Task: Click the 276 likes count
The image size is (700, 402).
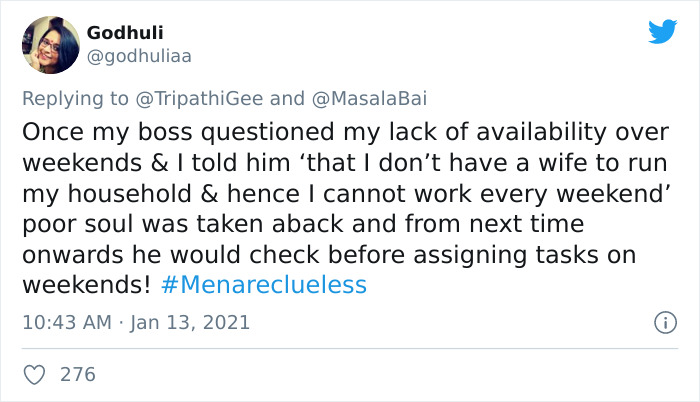Action: click(x=78, y=374)
